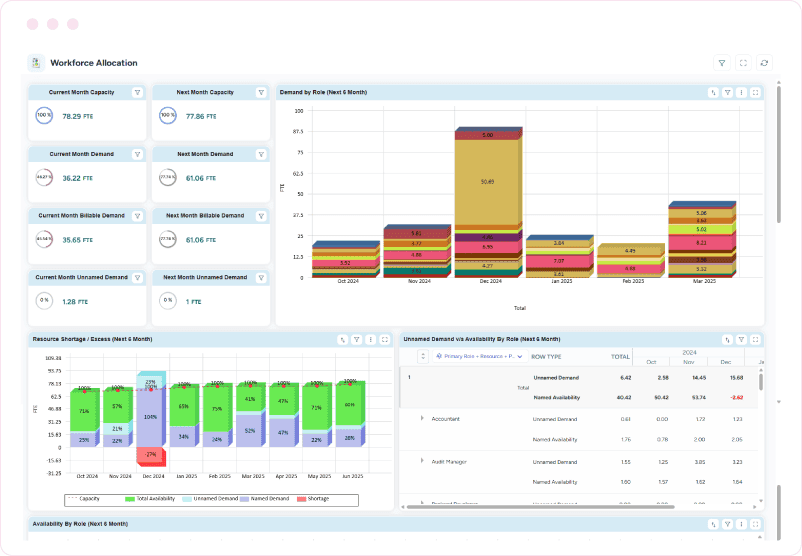The width and height of the screenshot is (802, 556).
Task: Click sort icon in Demand by Role panel
Action: click(714, 93)
